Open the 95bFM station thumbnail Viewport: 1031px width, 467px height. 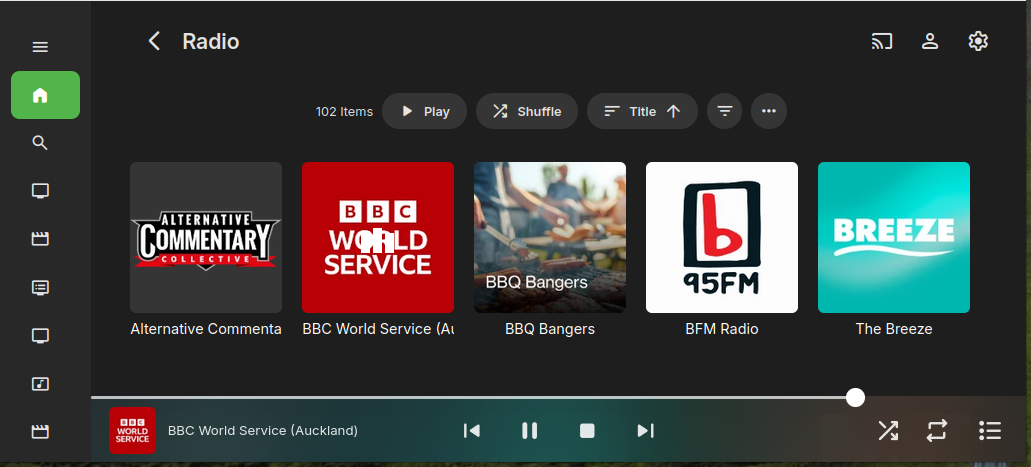coord(722,237)
